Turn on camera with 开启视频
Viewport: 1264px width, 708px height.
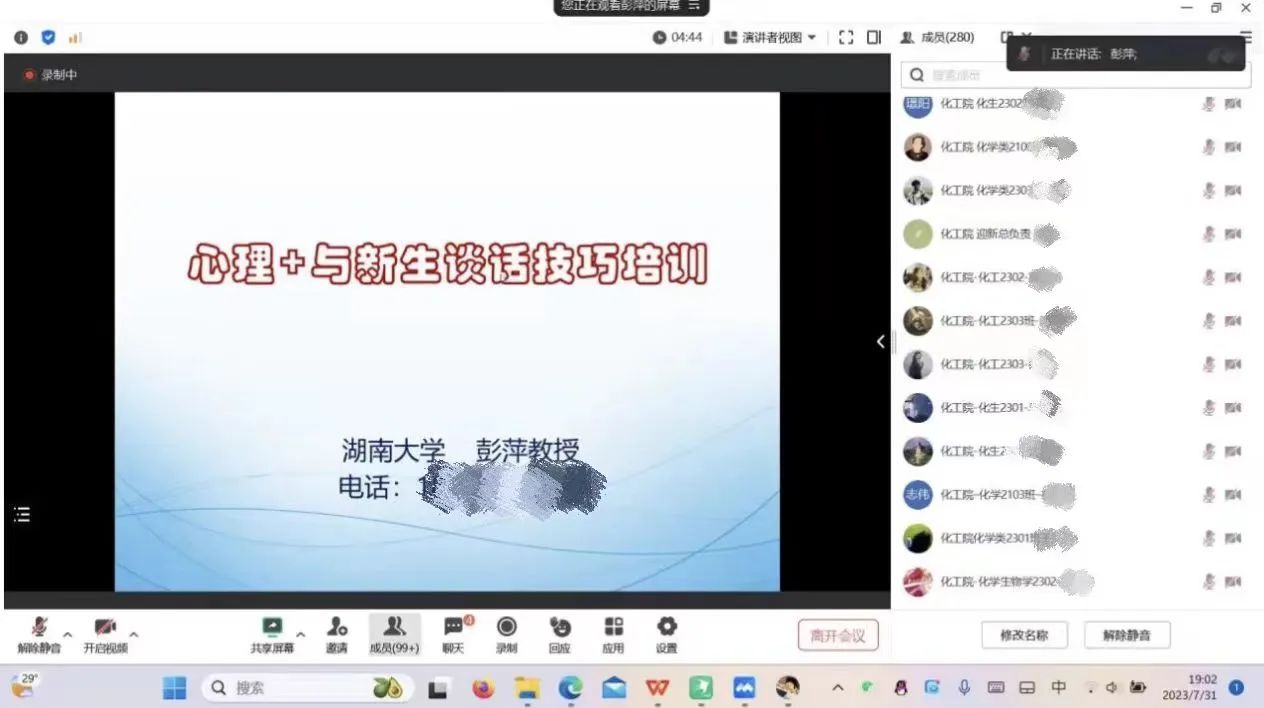[105, 633]
